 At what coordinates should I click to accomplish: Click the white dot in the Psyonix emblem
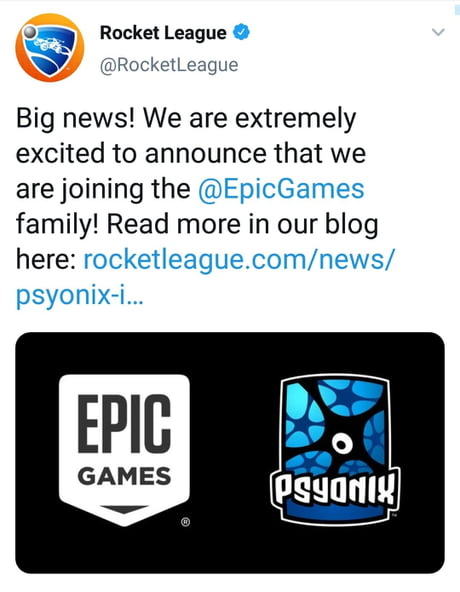tap(342, 444)
